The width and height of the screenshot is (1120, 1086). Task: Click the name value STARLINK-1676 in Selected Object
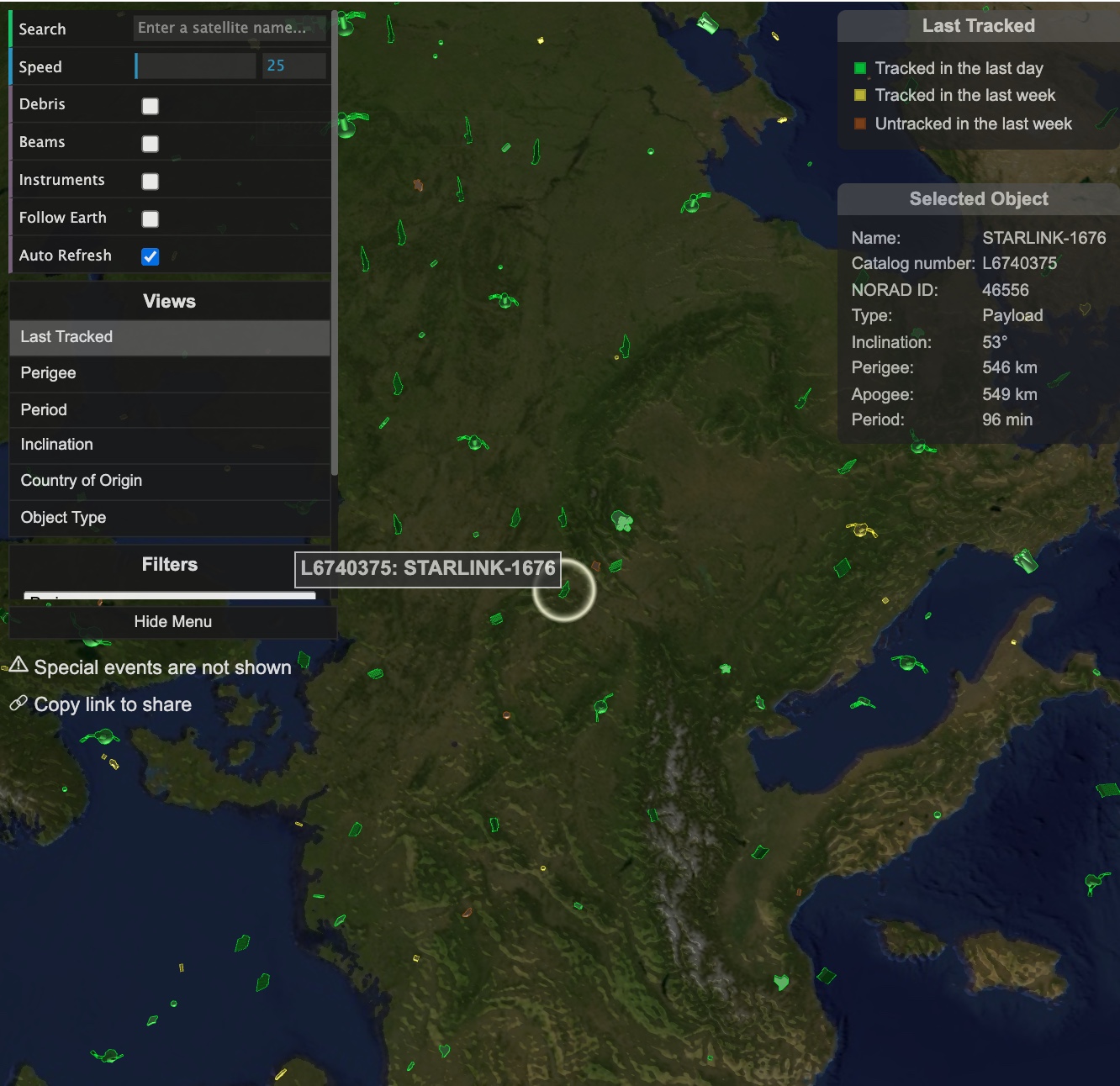point(1044,238)
